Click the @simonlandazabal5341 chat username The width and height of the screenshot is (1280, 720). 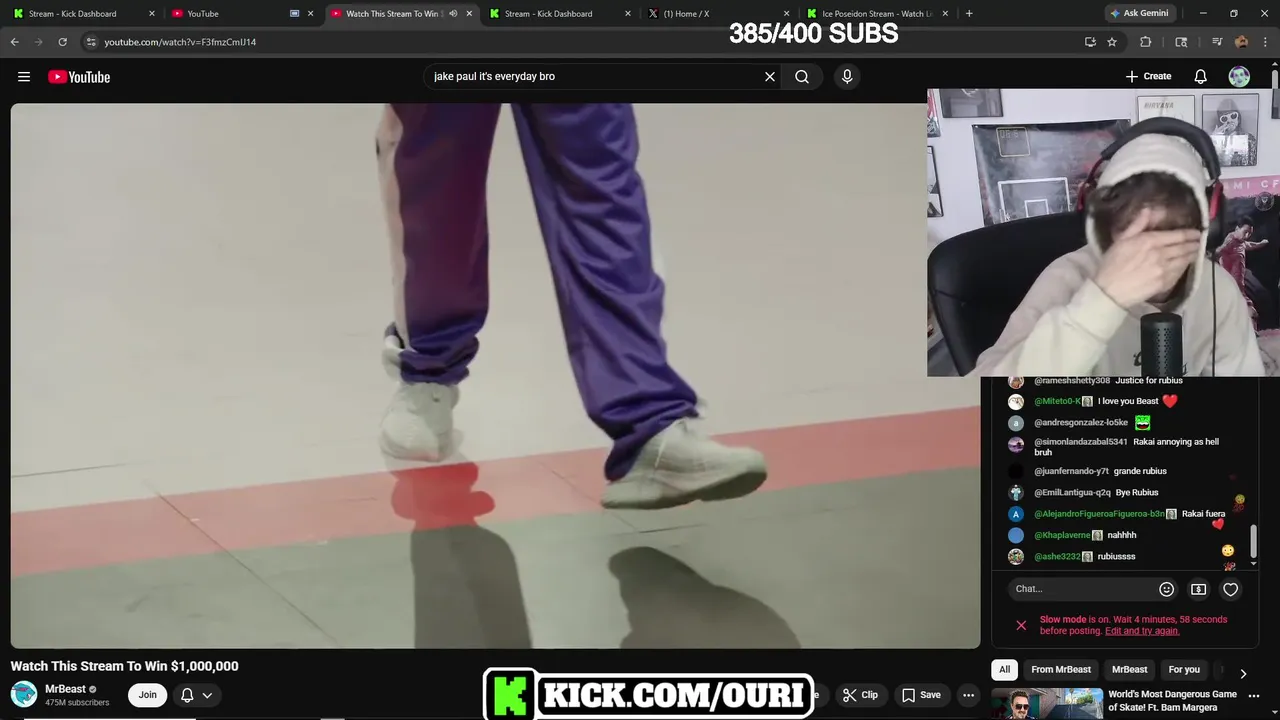(1081, 442)
